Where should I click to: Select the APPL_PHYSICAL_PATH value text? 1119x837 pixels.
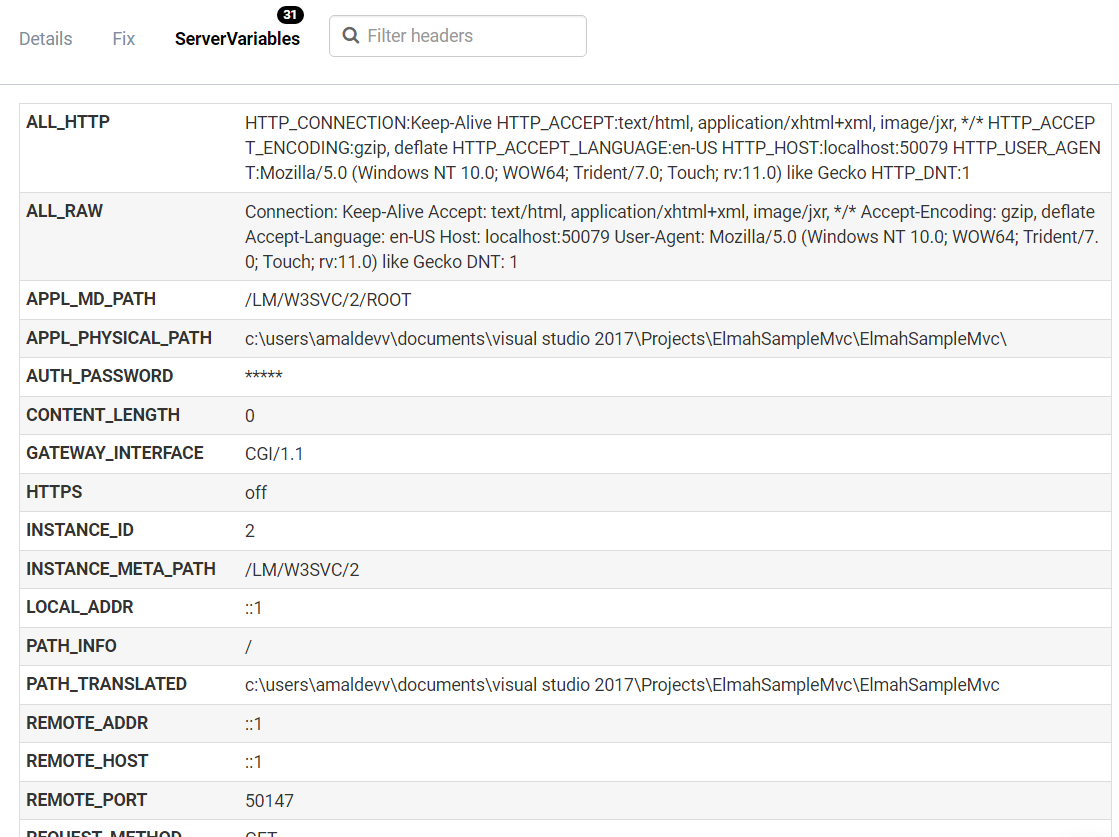(625, 339)
